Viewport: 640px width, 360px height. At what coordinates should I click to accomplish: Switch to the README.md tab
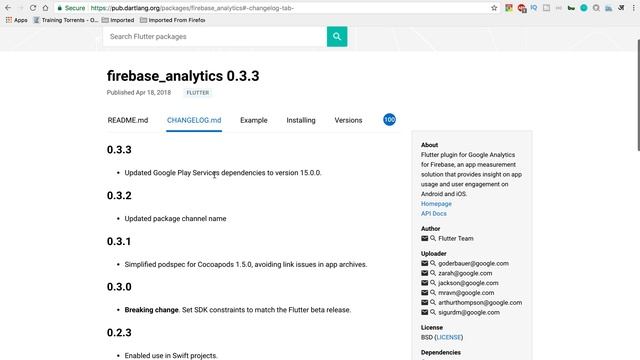coord(128,120)
